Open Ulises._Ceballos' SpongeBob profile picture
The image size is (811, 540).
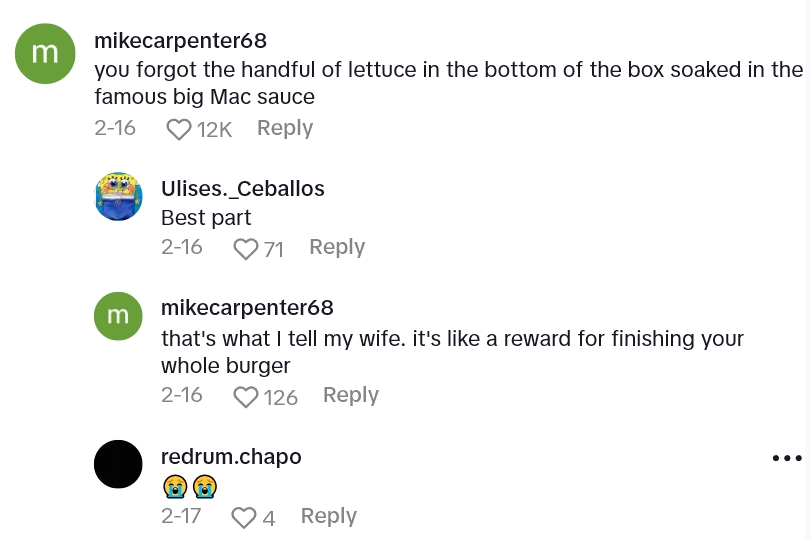coord(118,196)
